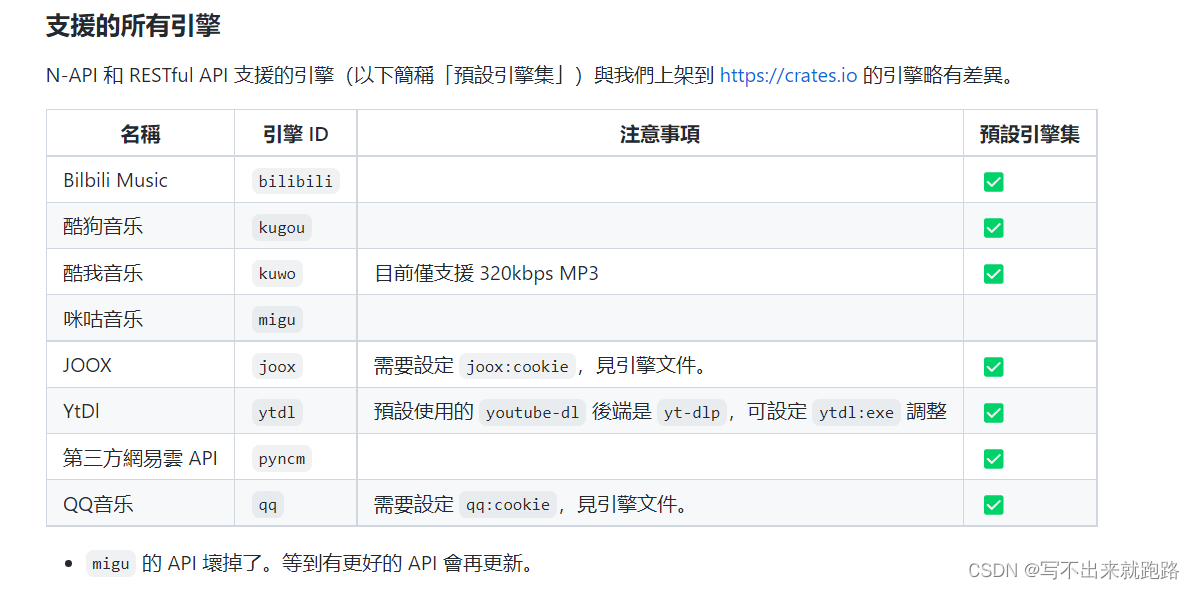Screen dimensions: 1195x589
Task: Click the bilibili engine ID code
Action: click(296, 181)
